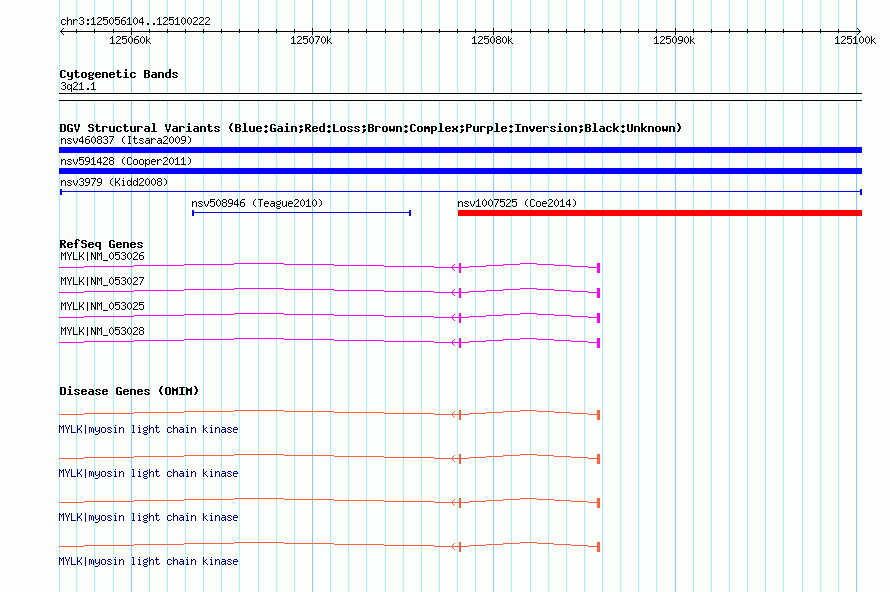890x592 pixels.
Task: Click the DGV Structural Variants track title
Action: (370, 128)
